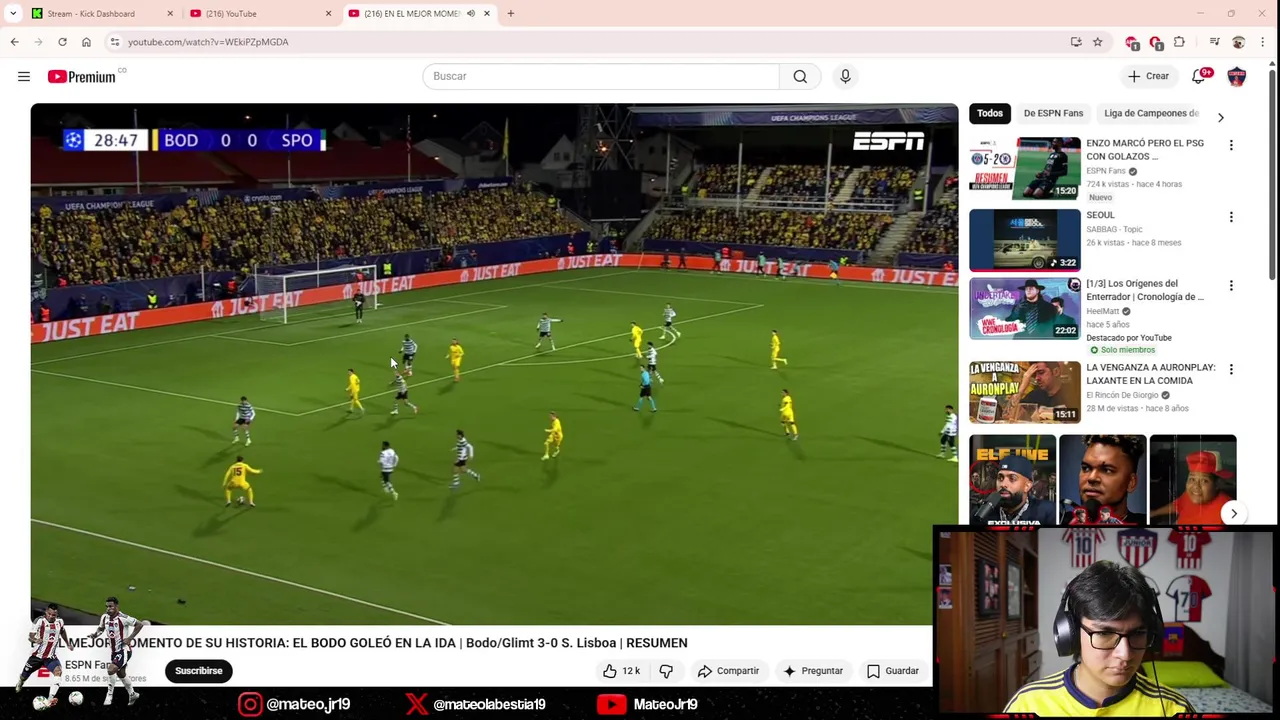The width and height of the screenshot is (1280, 720).
Task: Open the ENZO MARCÓ PERO EL PSG thumbnail
Action: pos(1025,168)
